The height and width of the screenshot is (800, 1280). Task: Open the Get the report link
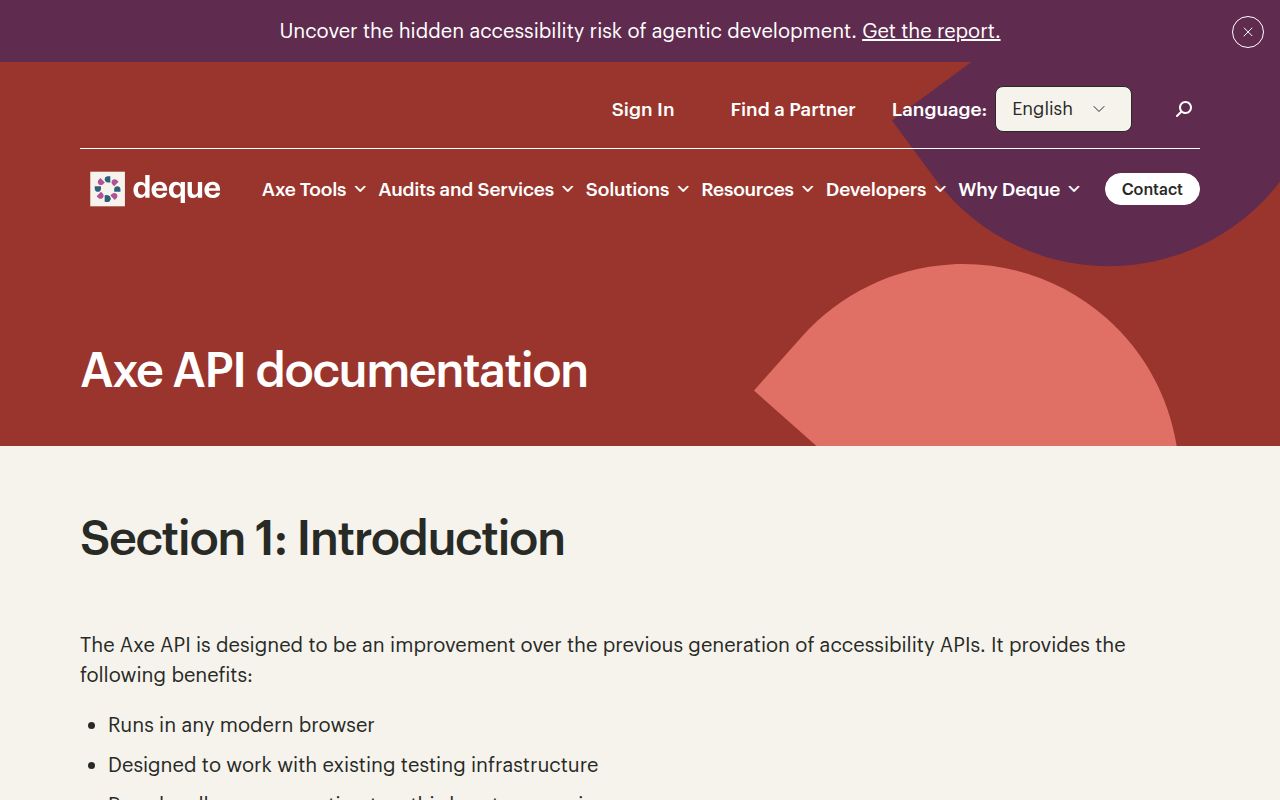point(931,31)
